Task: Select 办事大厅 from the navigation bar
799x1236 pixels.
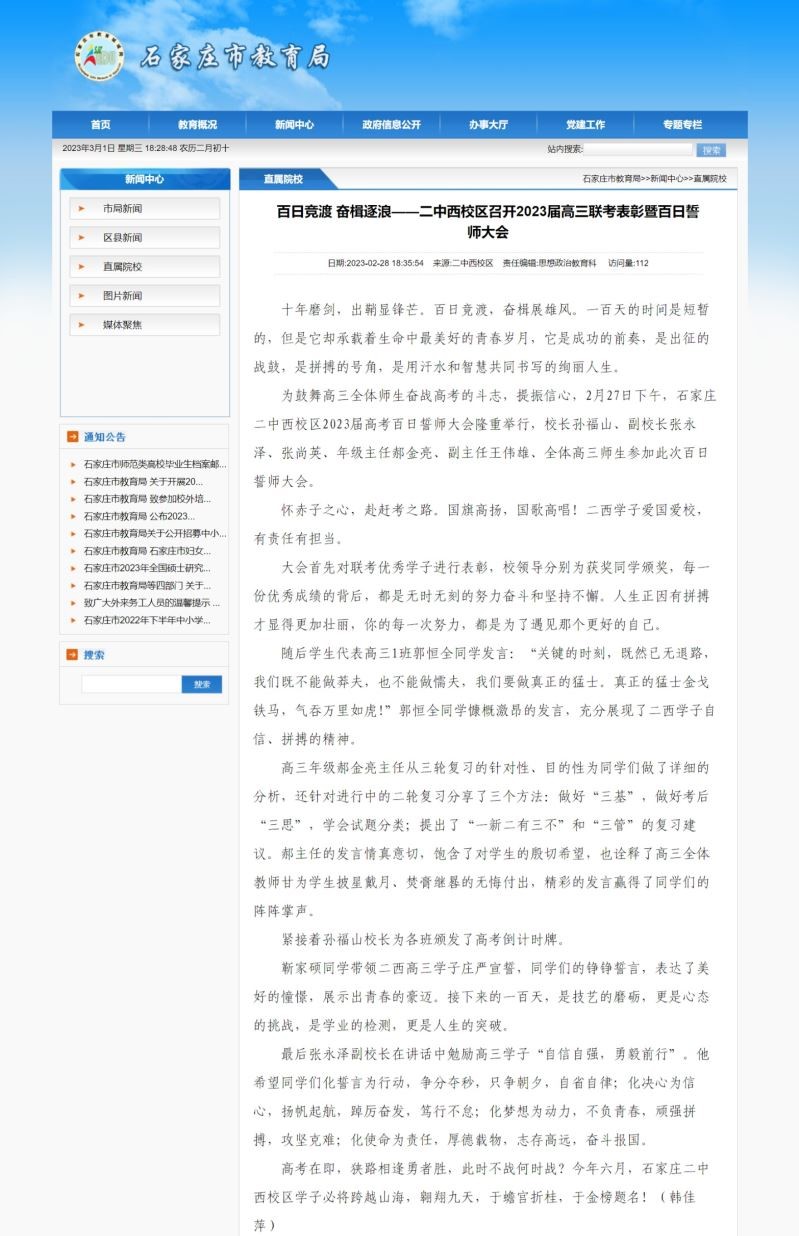Action: 488,125
